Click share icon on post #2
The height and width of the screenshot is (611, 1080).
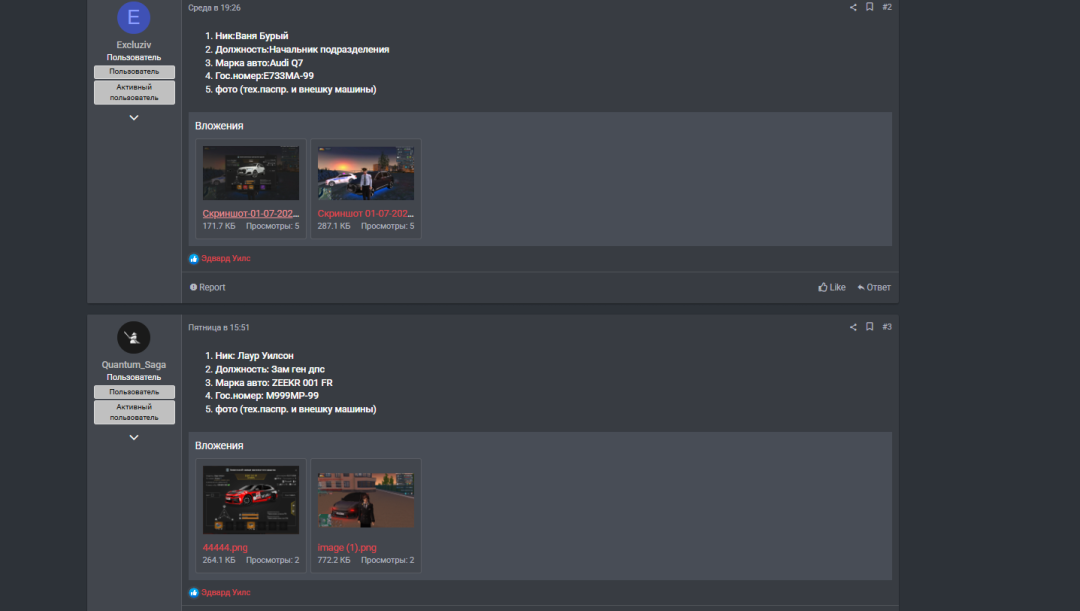853,8
